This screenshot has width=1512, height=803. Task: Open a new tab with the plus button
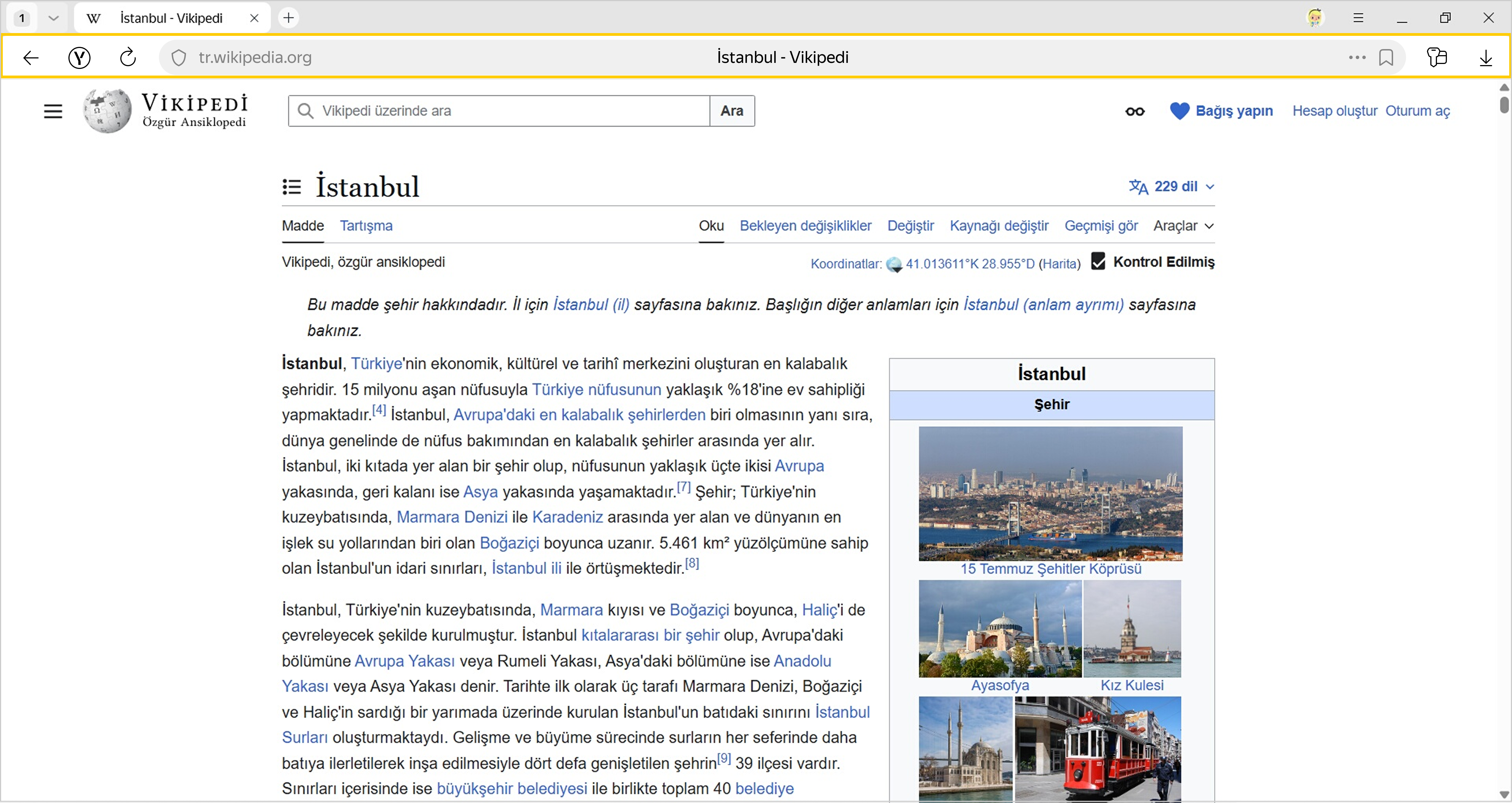(x=289, y=18)
